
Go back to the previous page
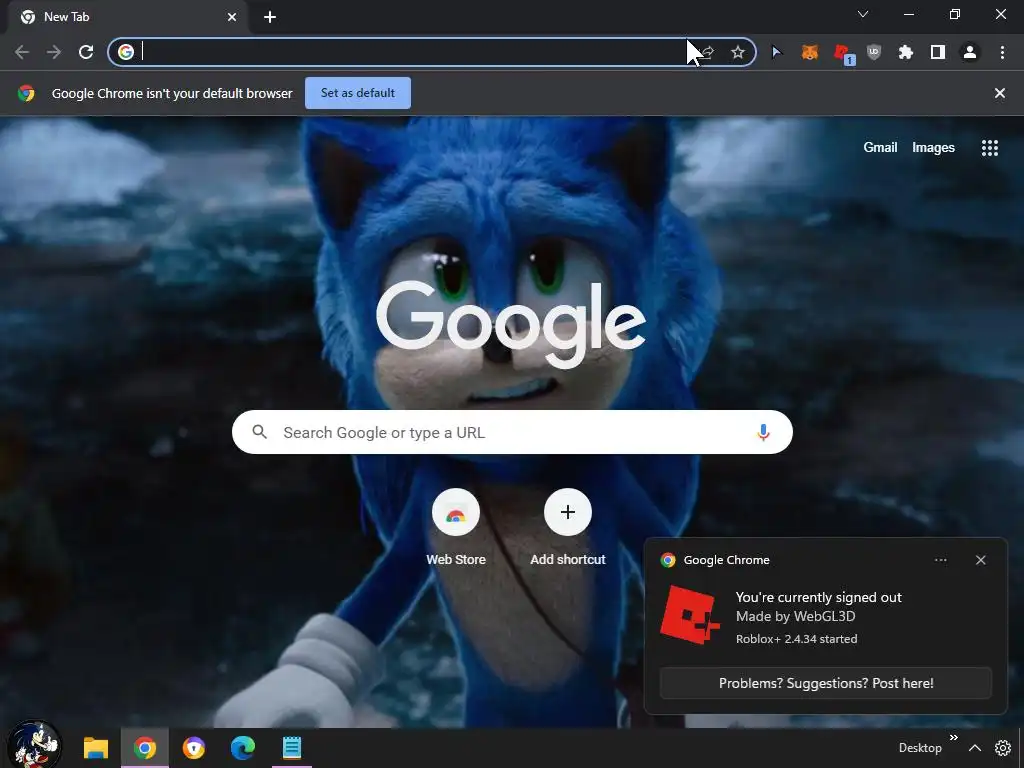pos(22,52)
